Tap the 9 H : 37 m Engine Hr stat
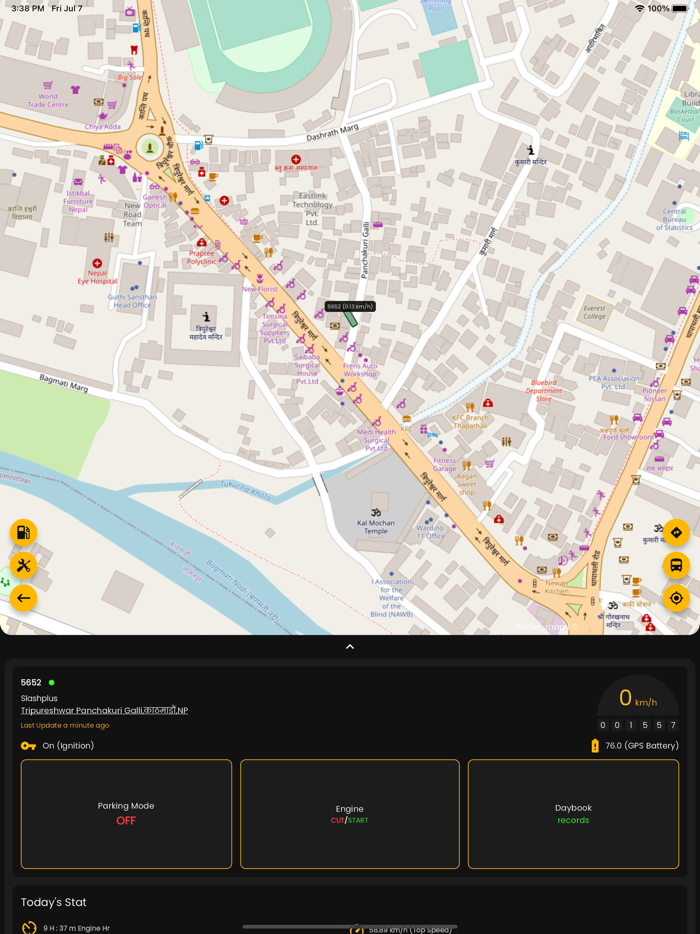The width and height of the screenshot is (700, 934). point(76,928)
